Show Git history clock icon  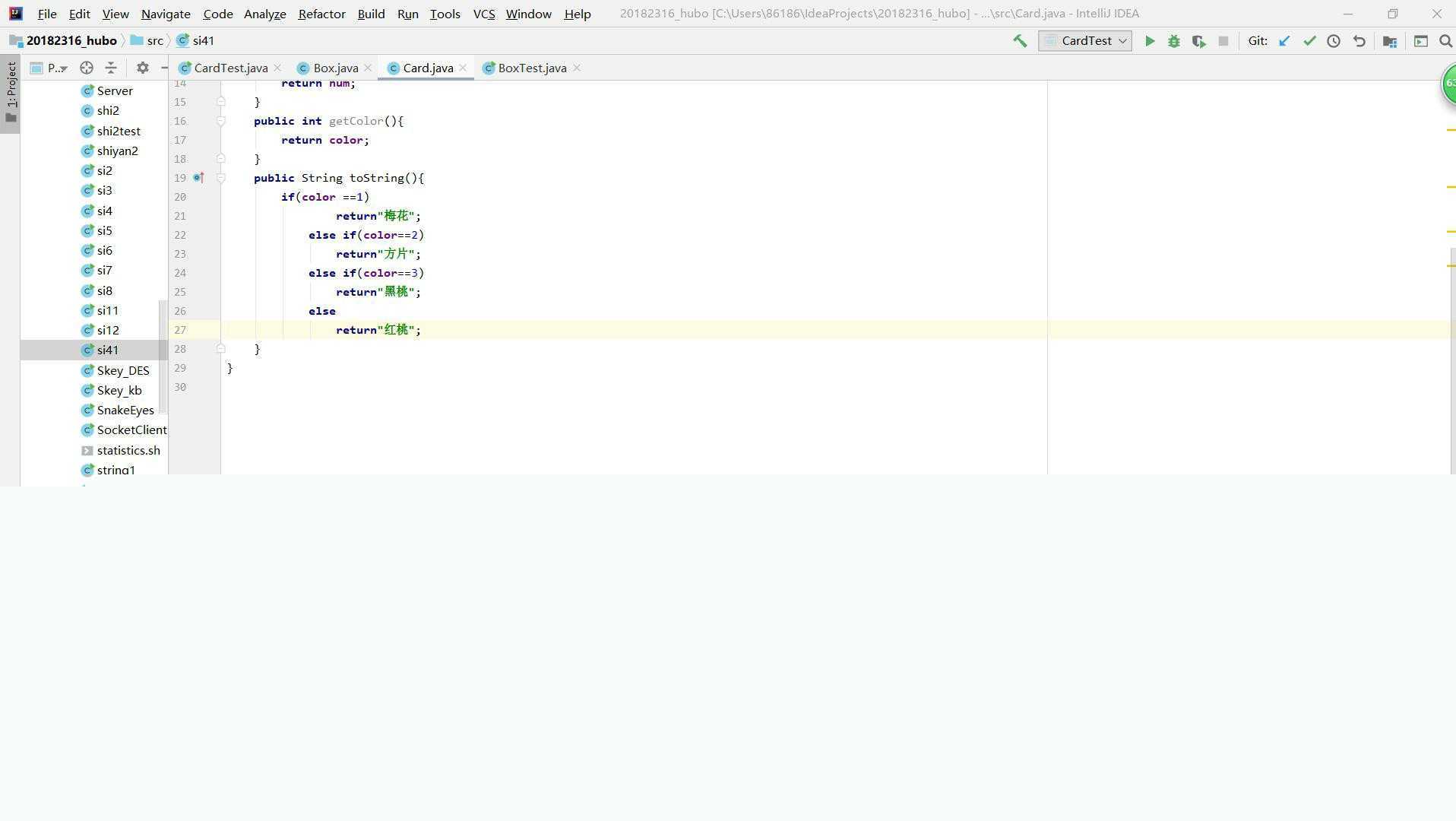point(1334,41)
